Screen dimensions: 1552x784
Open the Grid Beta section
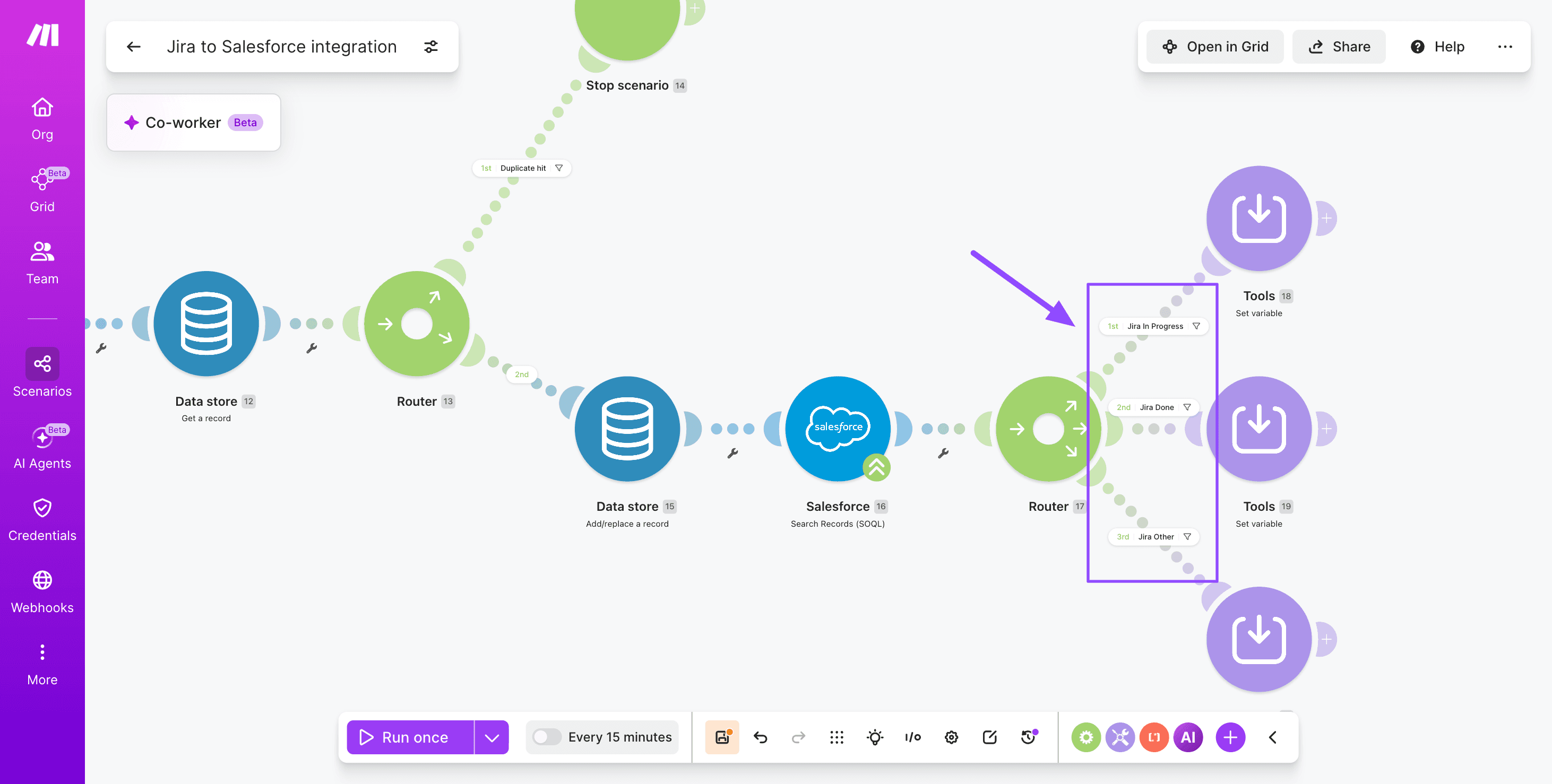(42, 190)
